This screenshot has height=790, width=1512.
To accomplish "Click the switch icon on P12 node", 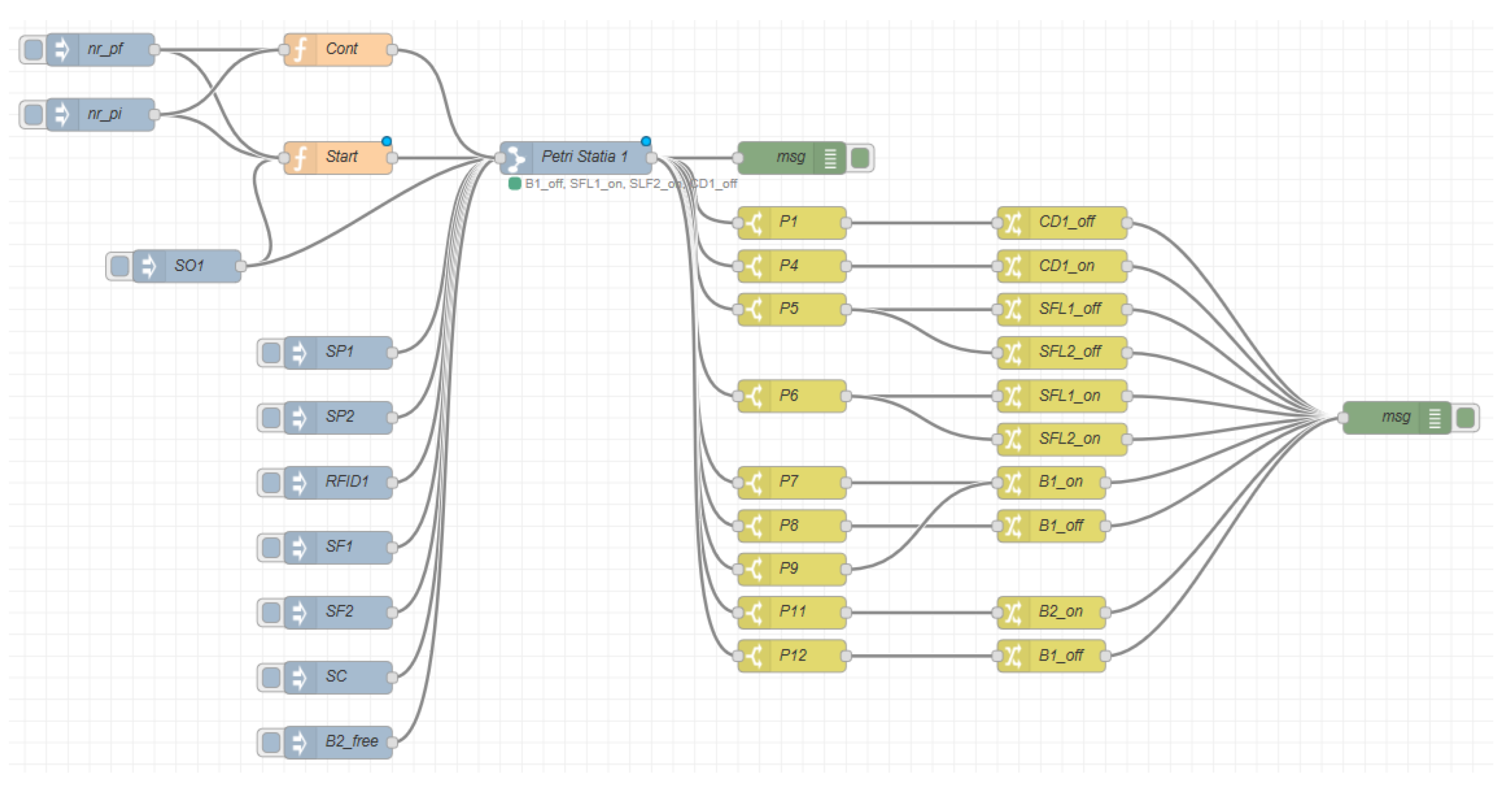I will tap(754, 656).
